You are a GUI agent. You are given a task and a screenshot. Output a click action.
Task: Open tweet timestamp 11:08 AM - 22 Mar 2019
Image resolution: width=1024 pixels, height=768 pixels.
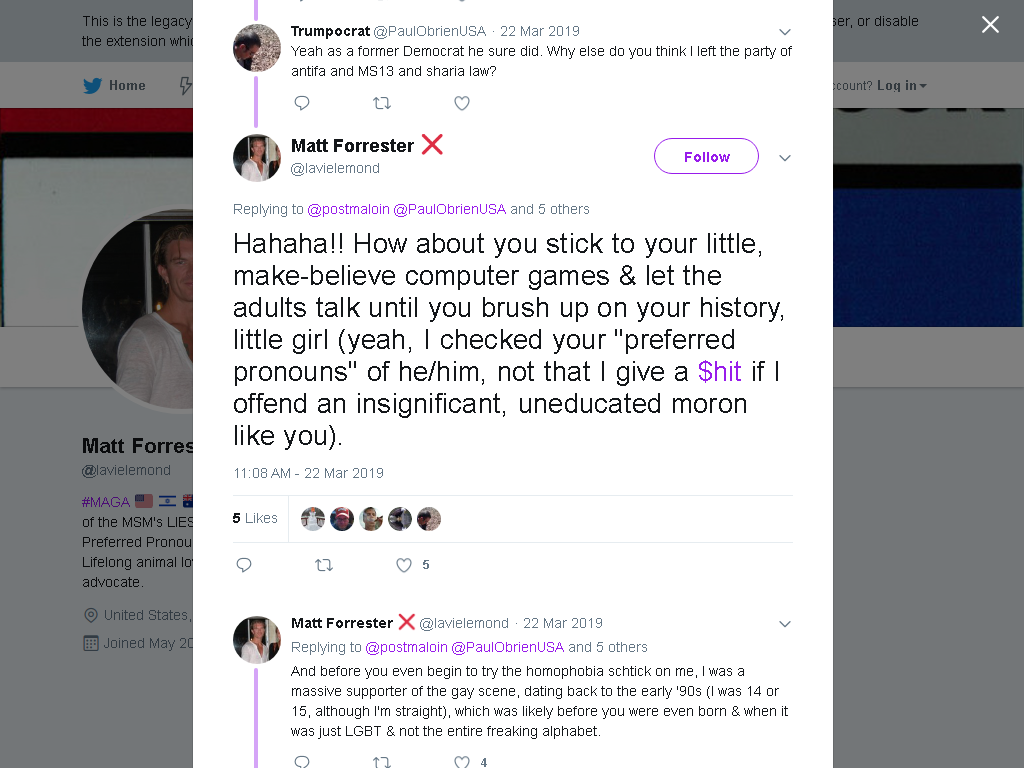tap(308, 473)
